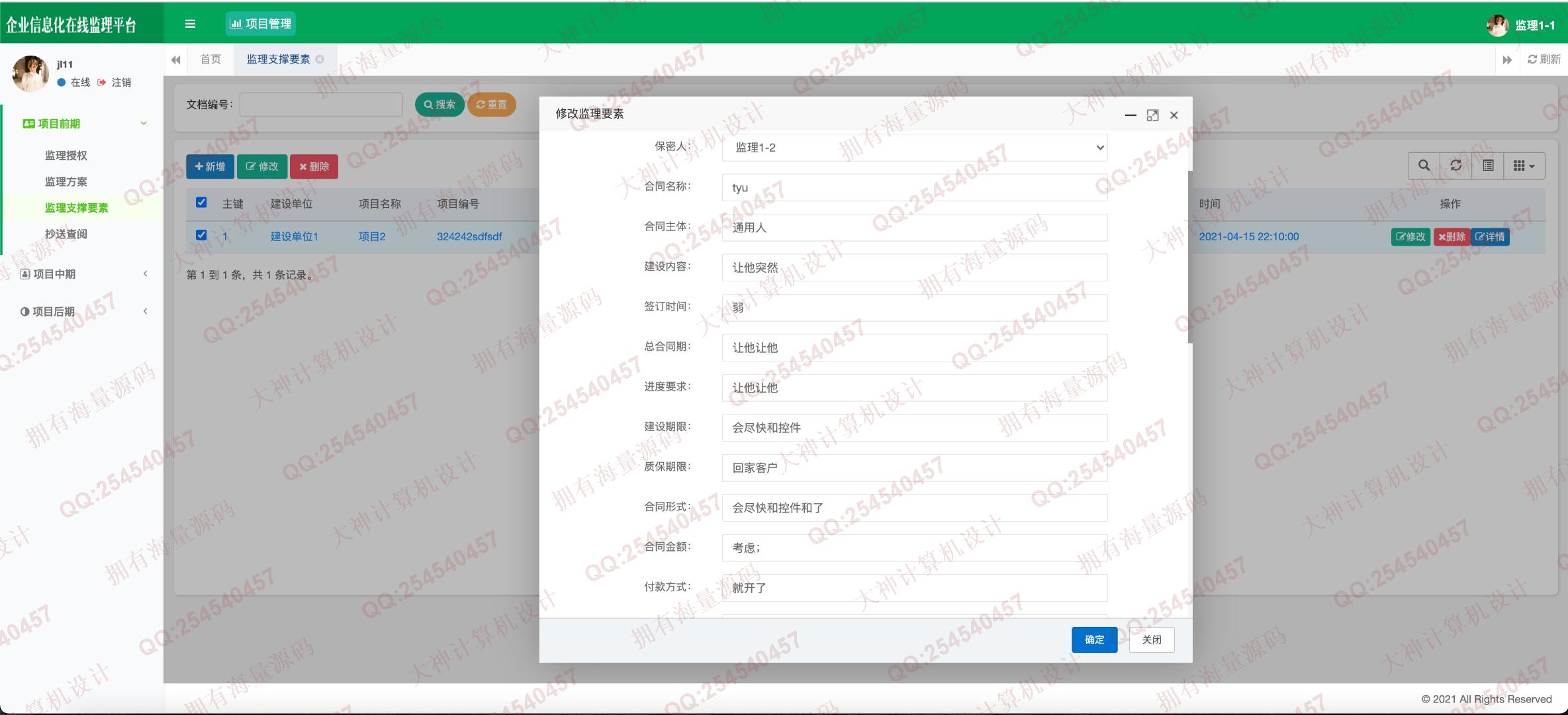Click the 搜索 search button
1568x715 pixels.
439,105
